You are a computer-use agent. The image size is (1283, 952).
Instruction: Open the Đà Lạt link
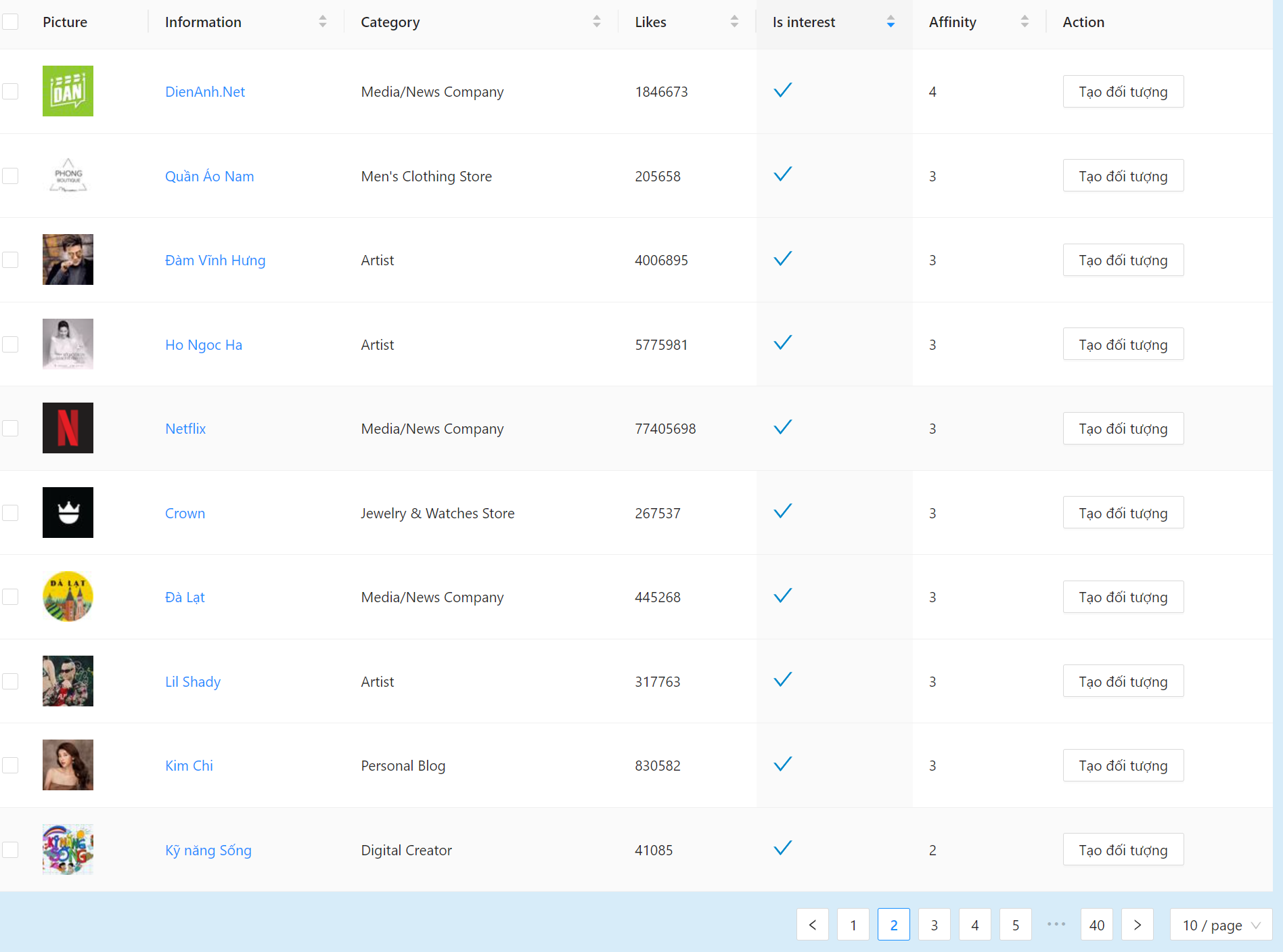(185, 597)
